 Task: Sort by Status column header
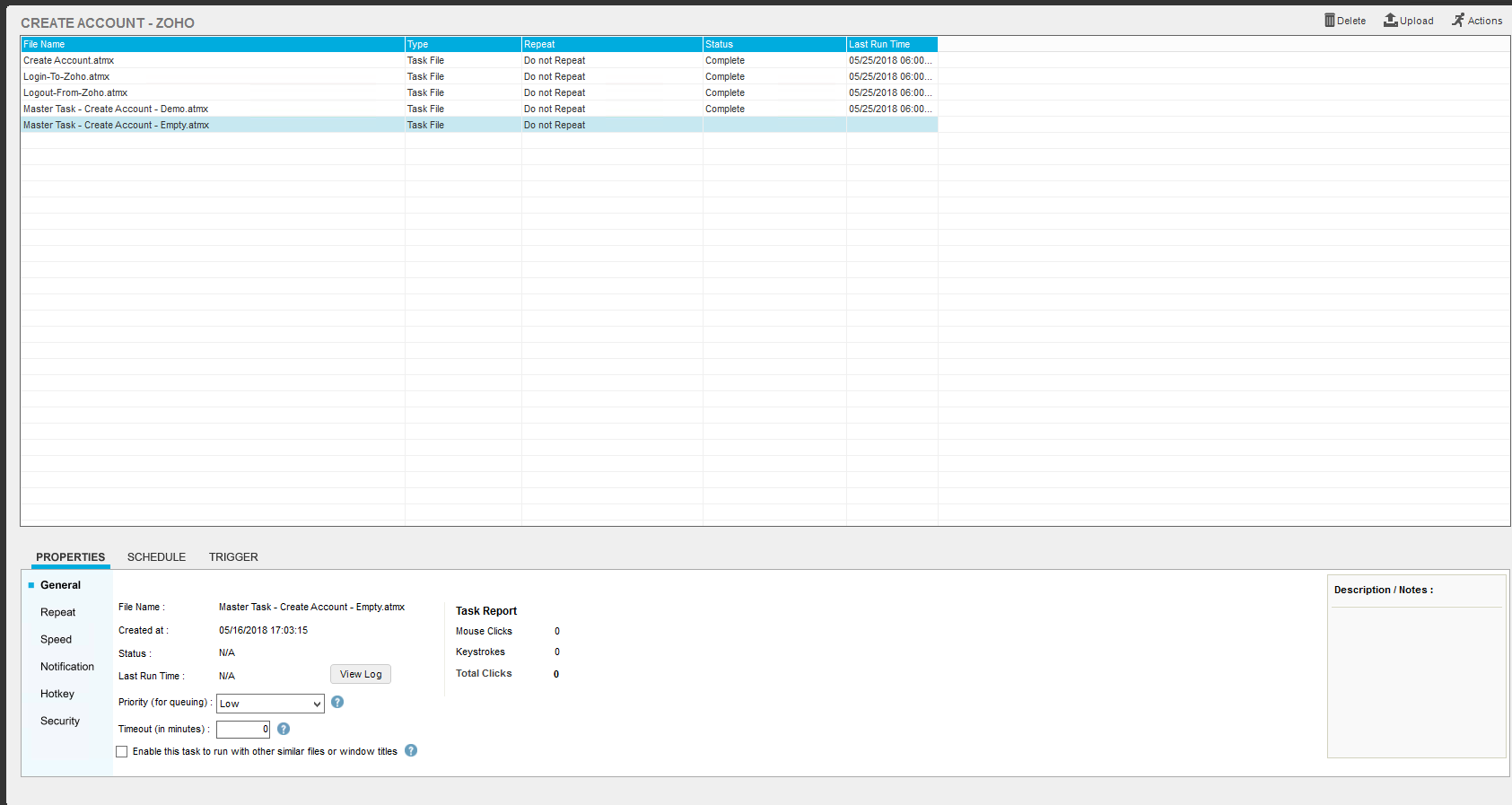click(774, 44)
